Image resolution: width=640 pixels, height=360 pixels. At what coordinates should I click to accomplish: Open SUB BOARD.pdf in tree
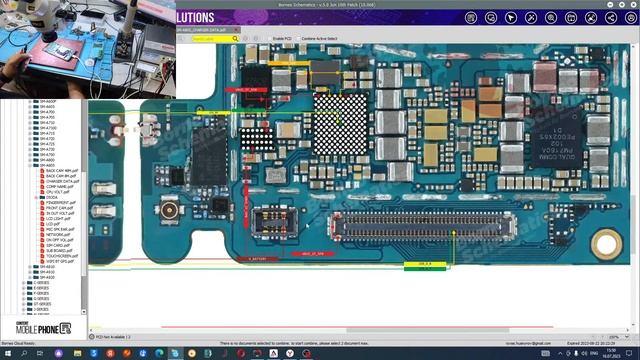[59, 251]
